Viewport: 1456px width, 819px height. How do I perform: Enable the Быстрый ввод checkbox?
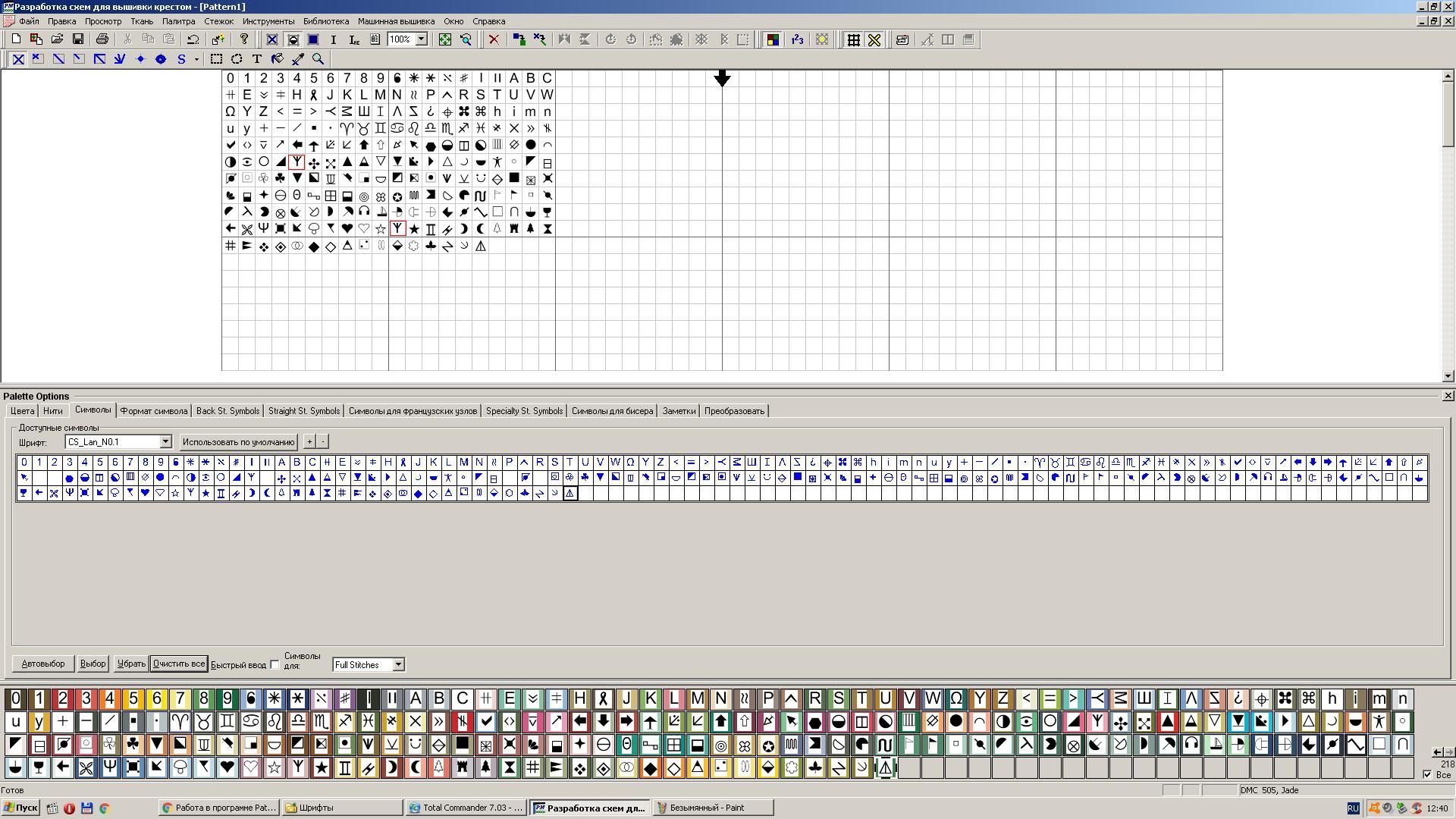point(275,665)
